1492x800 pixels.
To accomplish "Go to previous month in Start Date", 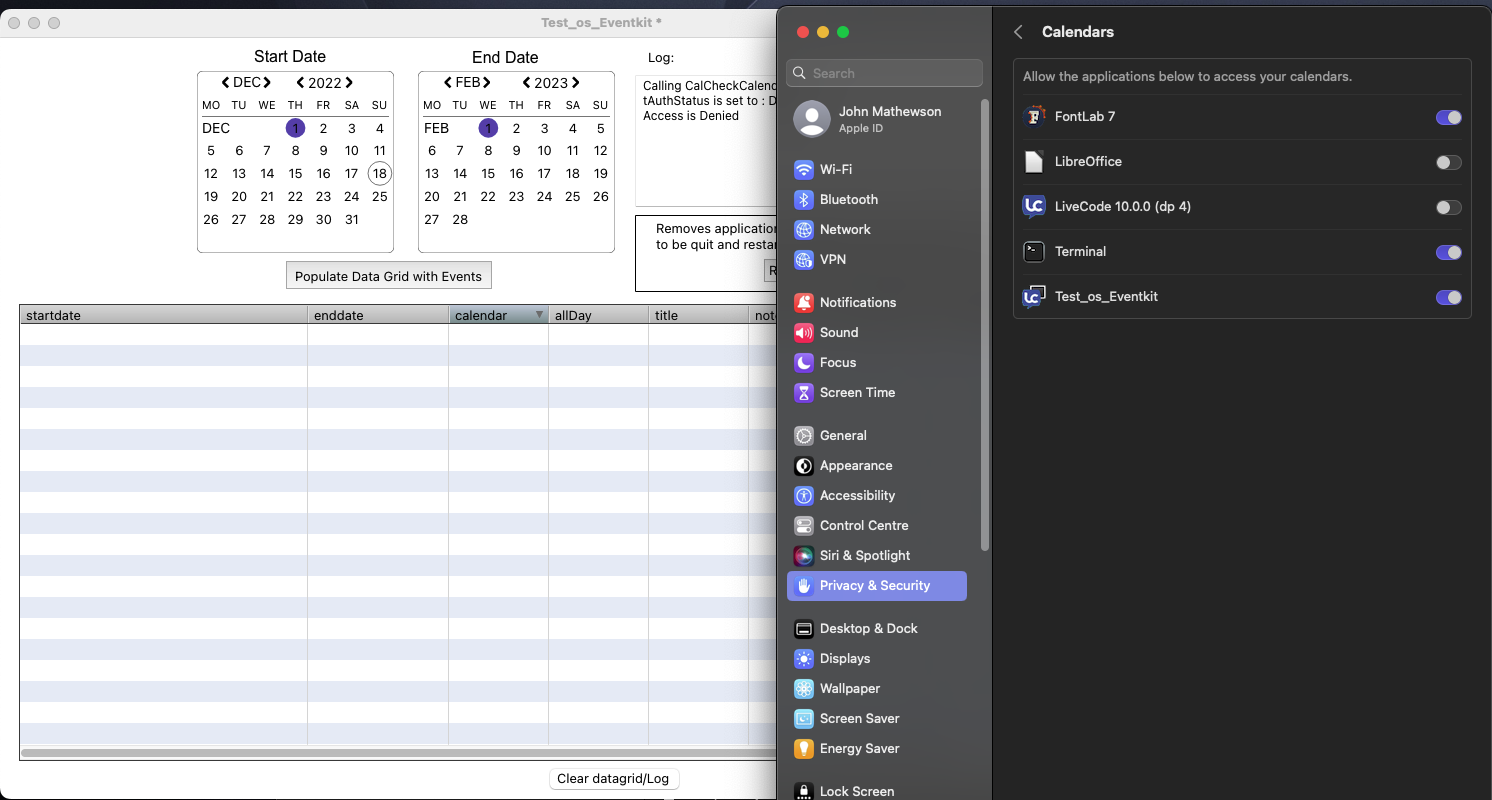I will (226, 83).
